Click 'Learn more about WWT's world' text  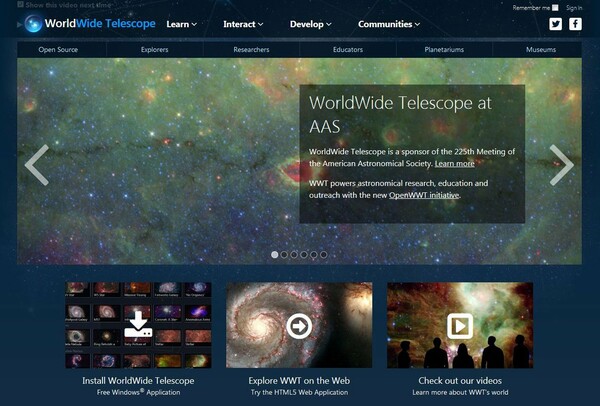(x=460, y=392)
